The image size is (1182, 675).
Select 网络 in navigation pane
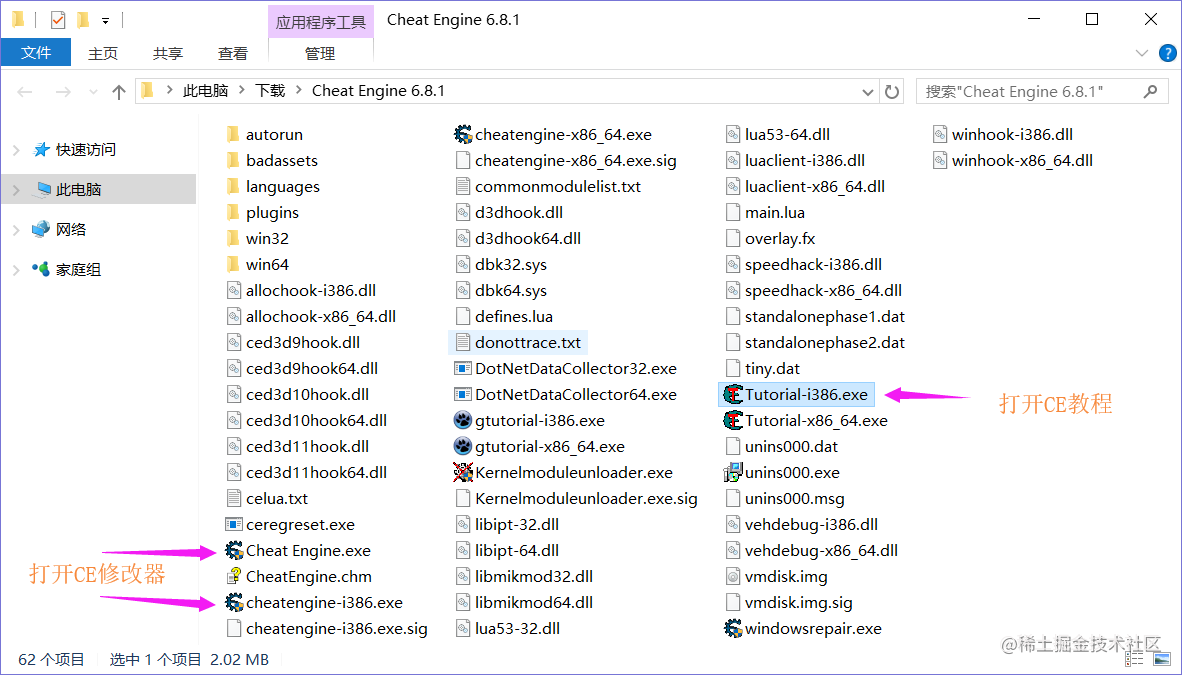click(71, 229)
